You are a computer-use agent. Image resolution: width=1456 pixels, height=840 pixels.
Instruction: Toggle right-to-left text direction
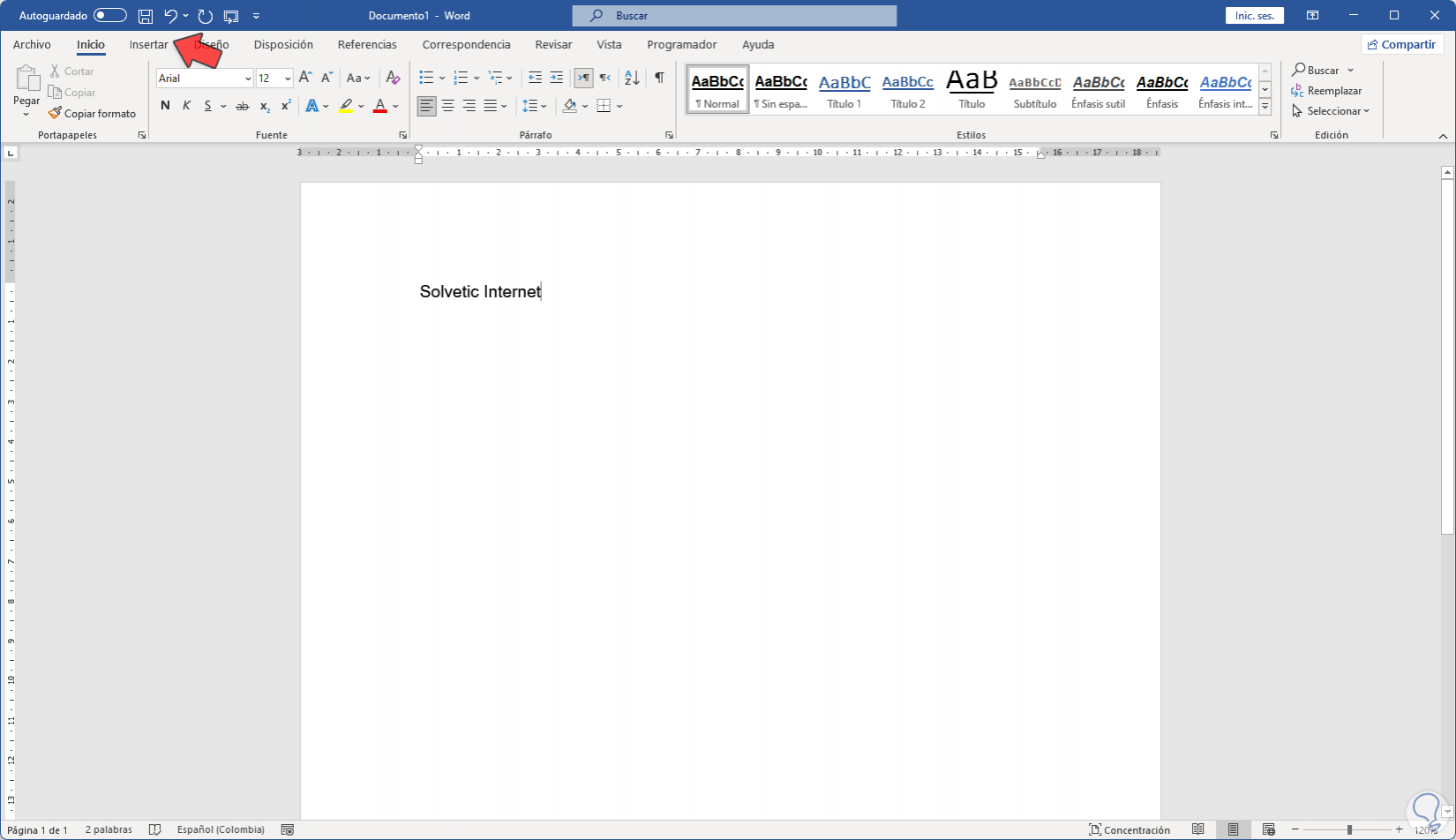point(605,78)
